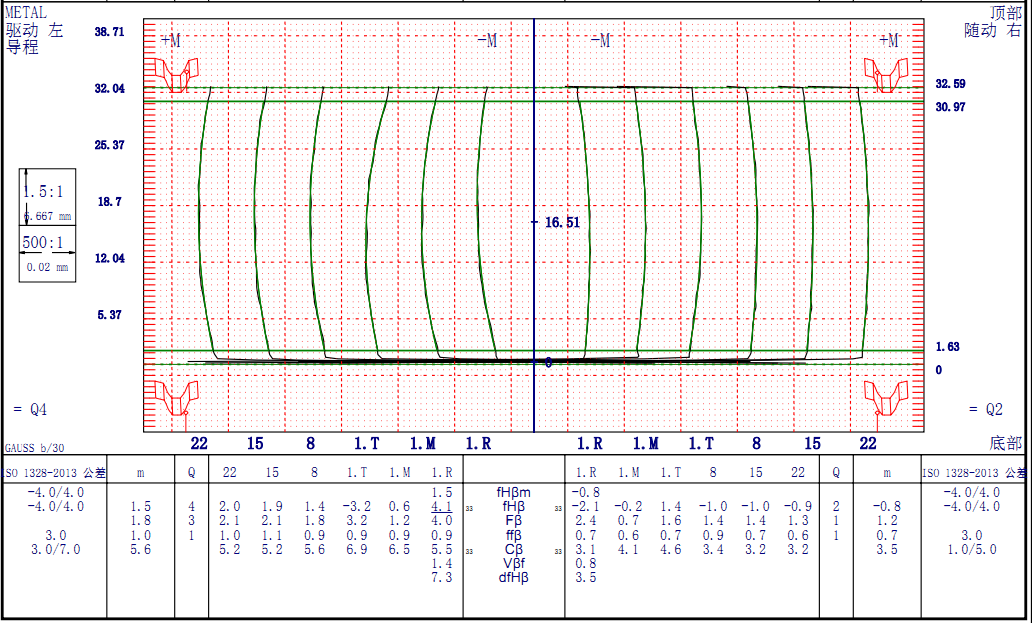Click the ffβ row label
The height and width of the screenshot is (623, 1032).
click(513, 536)
